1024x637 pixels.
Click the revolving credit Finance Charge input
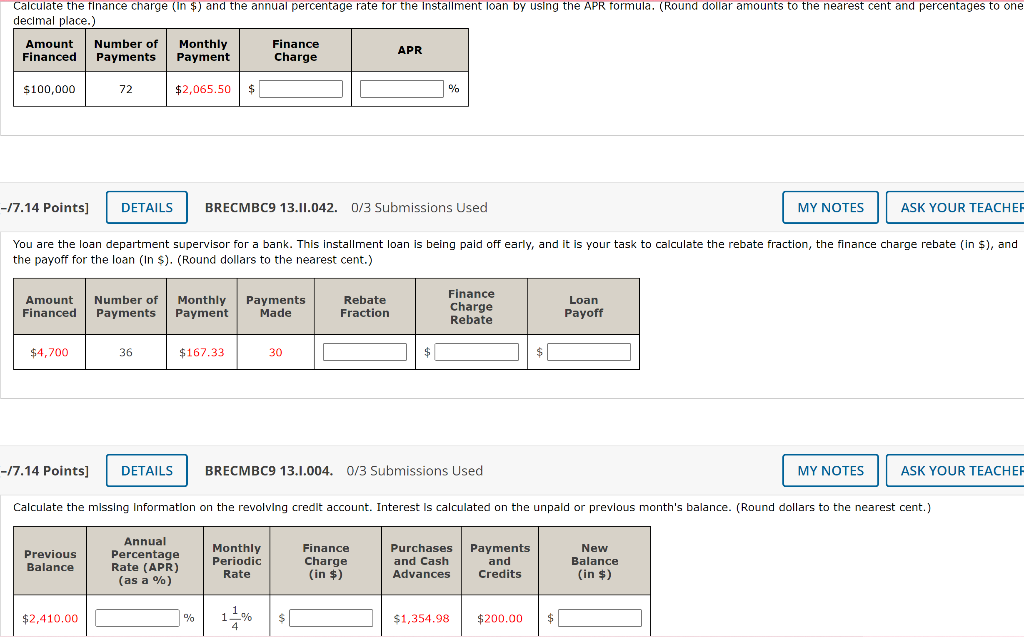tap(331, 618)
